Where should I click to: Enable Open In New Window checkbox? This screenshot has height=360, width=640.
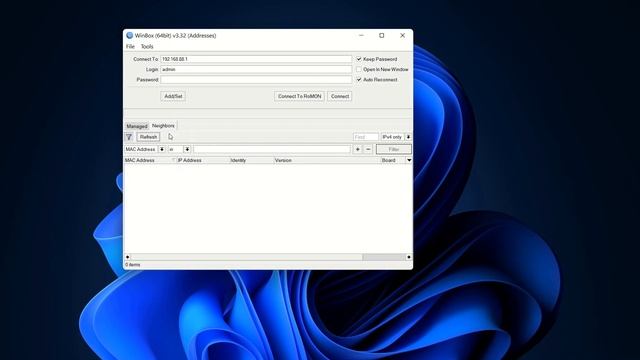tap(359, 69)
